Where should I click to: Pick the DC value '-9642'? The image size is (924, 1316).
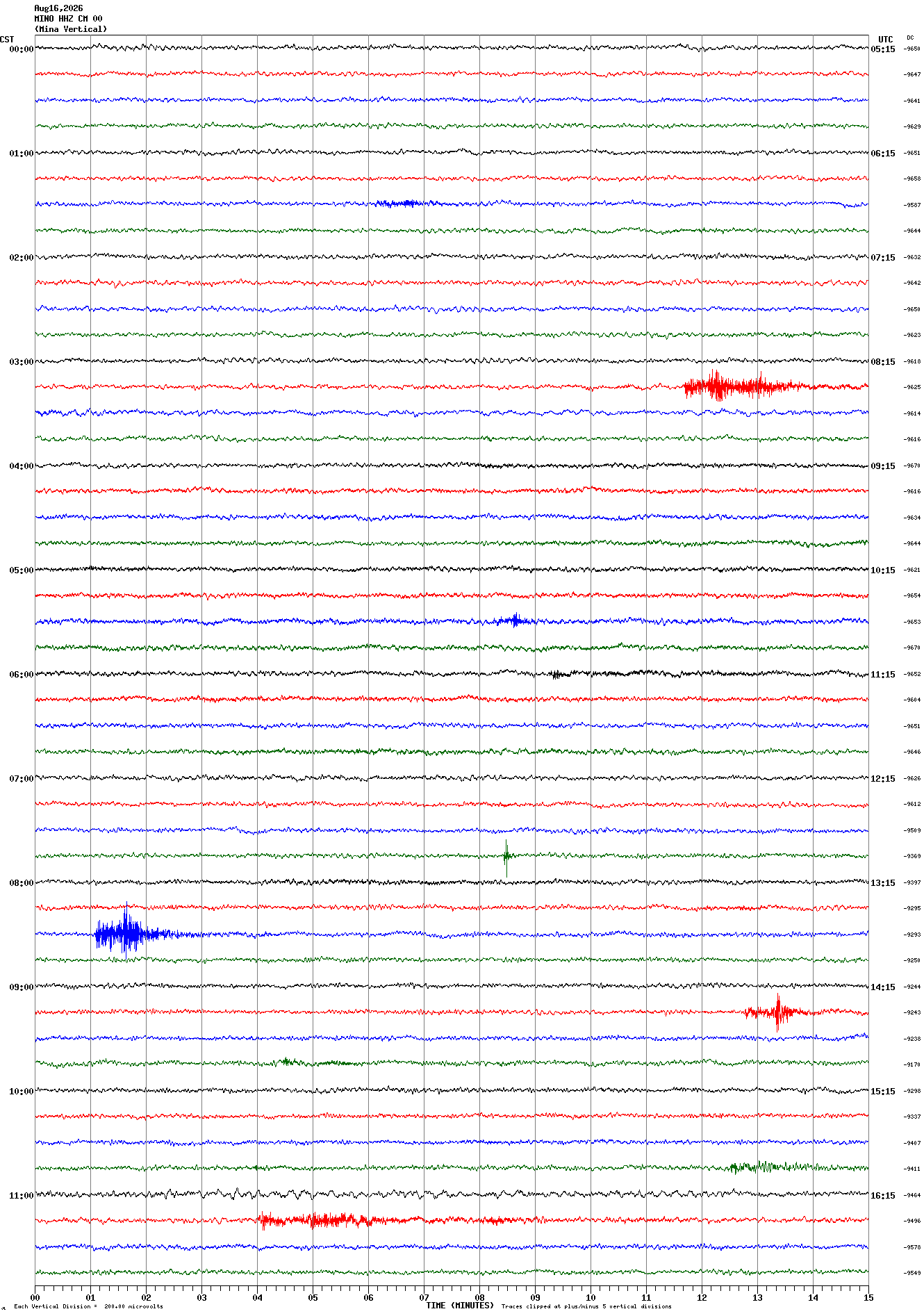[x=912, y=283]
